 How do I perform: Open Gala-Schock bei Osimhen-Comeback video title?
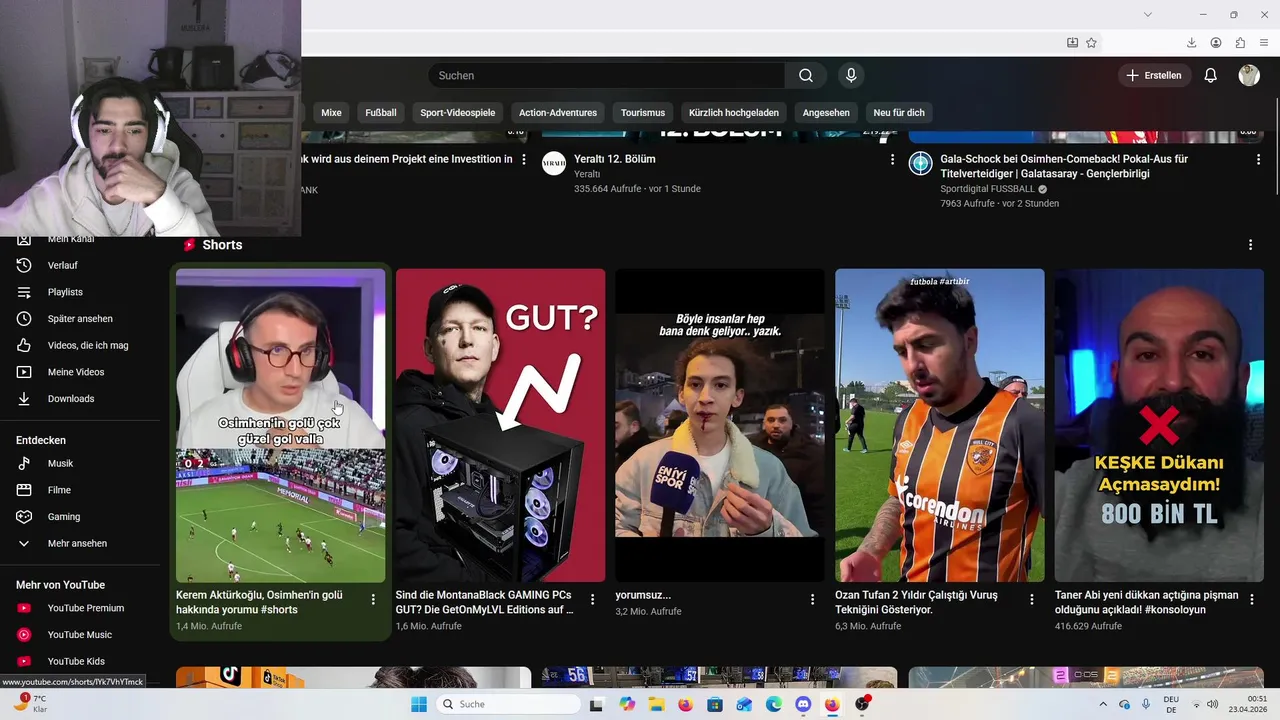[1064, 166]
